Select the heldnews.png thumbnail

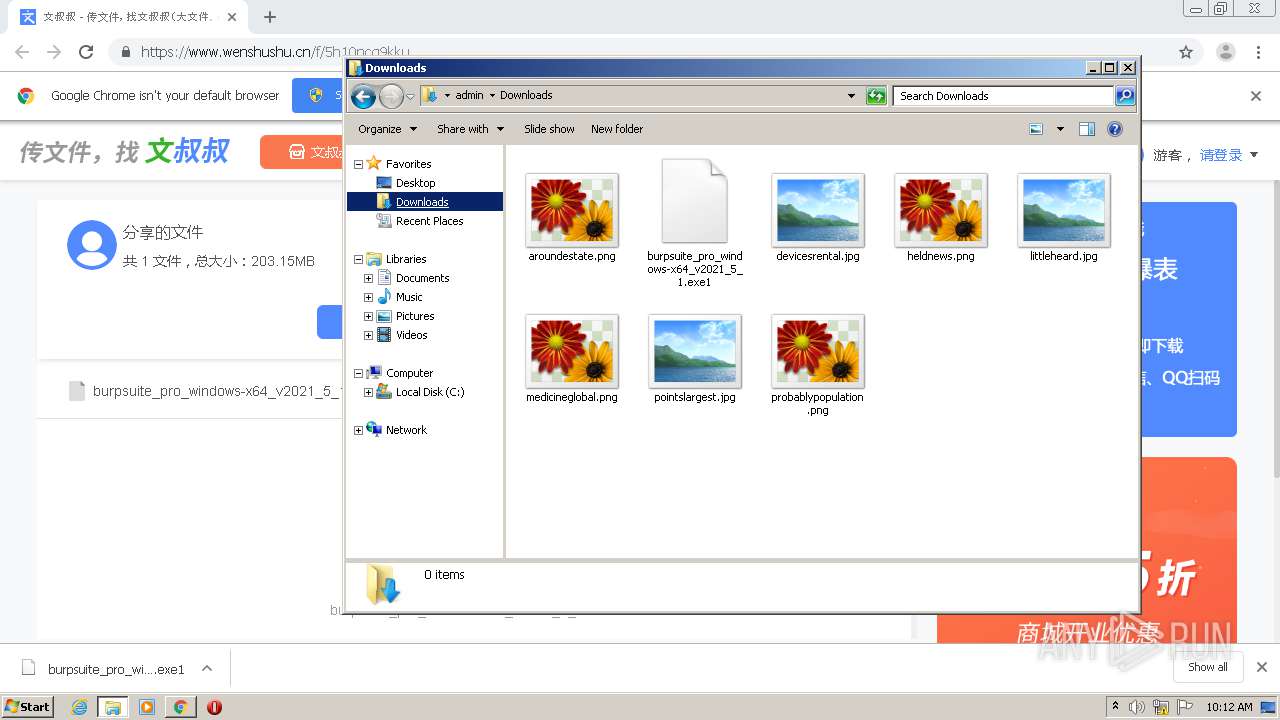pyautogui.click(x=941, y=210)
